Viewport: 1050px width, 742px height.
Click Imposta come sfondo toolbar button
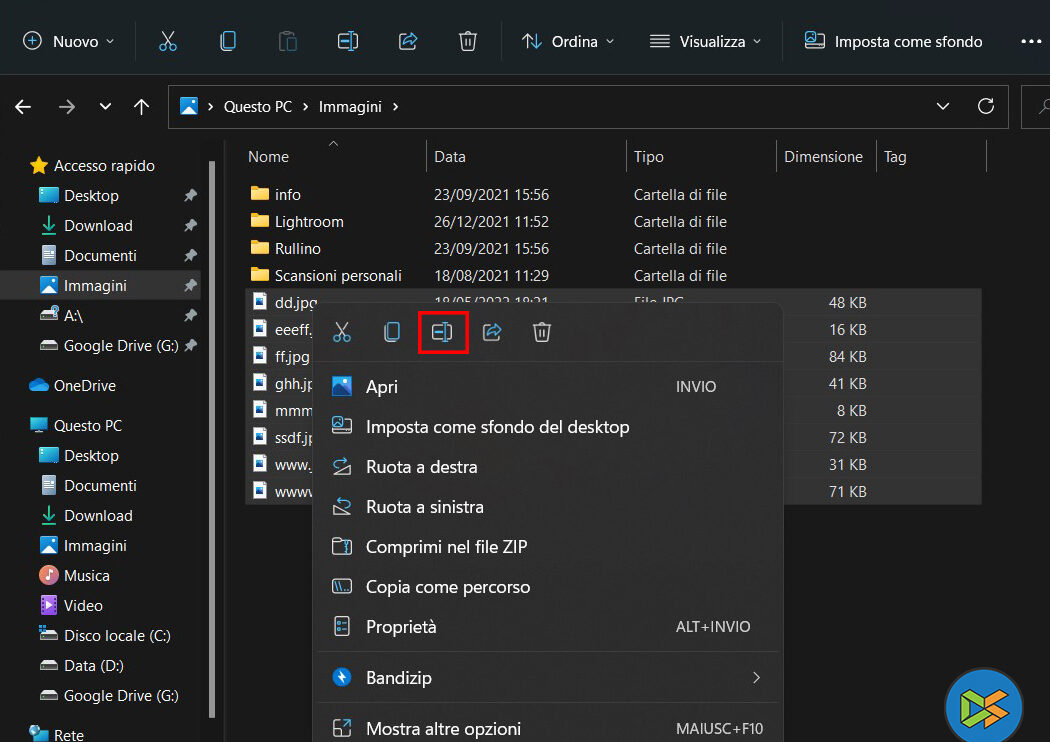893,41
